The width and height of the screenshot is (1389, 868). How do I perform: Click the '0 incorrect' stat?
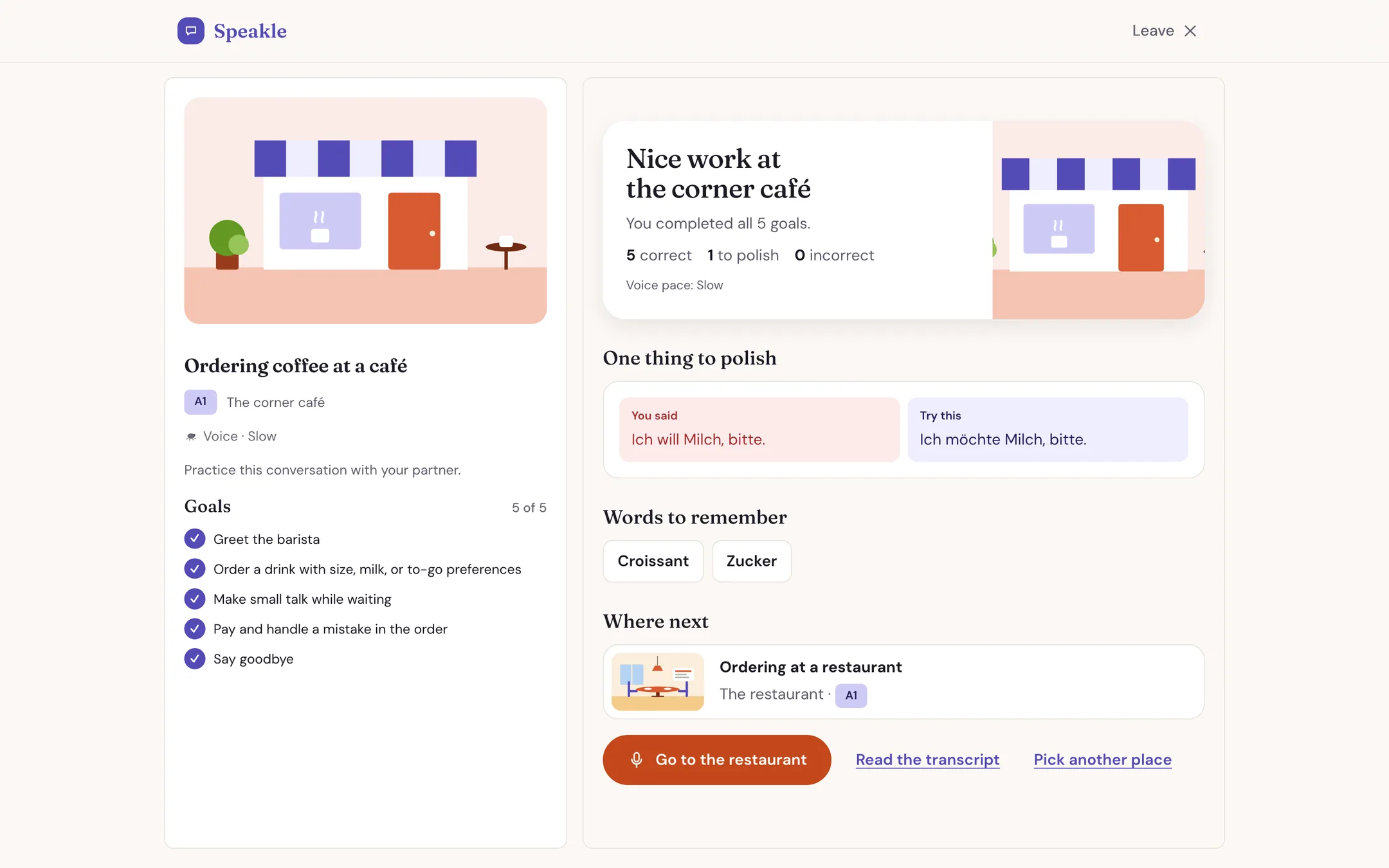pyautogui.click(x=834, y=255)
